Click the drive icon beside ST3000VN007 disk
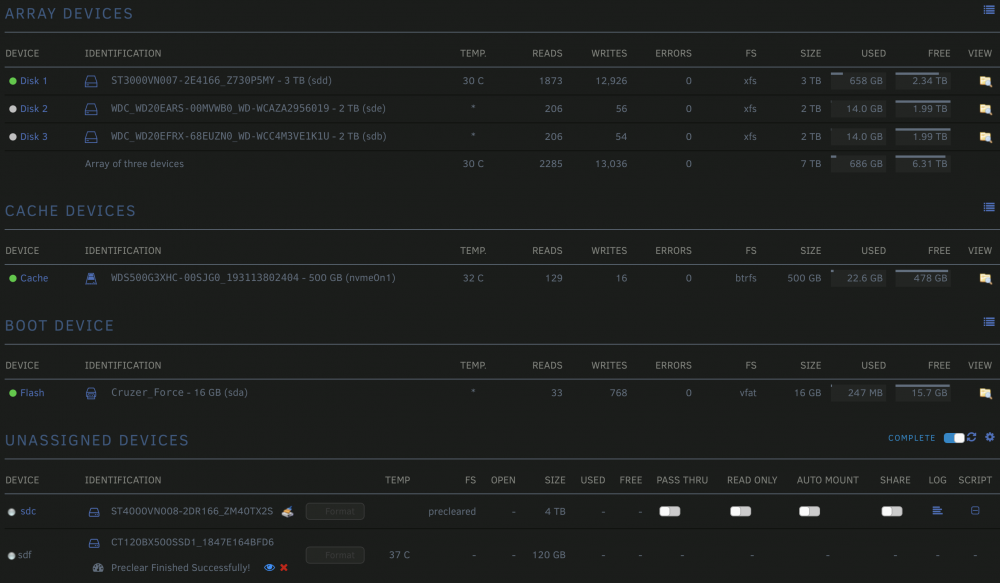 91,81
